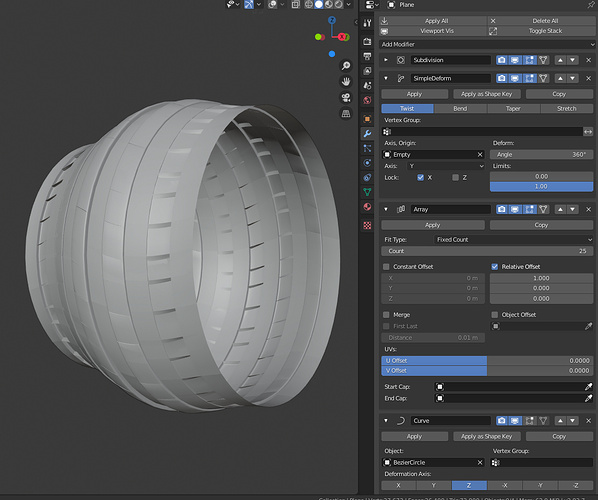Set Curve deformation axis to -Y
Screen dimensions: 598x500
[x=540, y=486]
